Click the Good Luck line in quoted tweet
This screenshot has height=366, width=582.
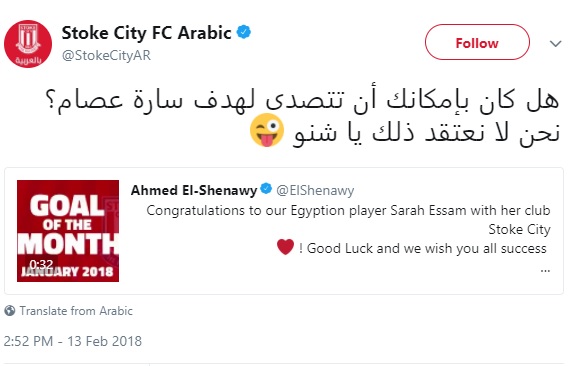[x=423, y=248]
